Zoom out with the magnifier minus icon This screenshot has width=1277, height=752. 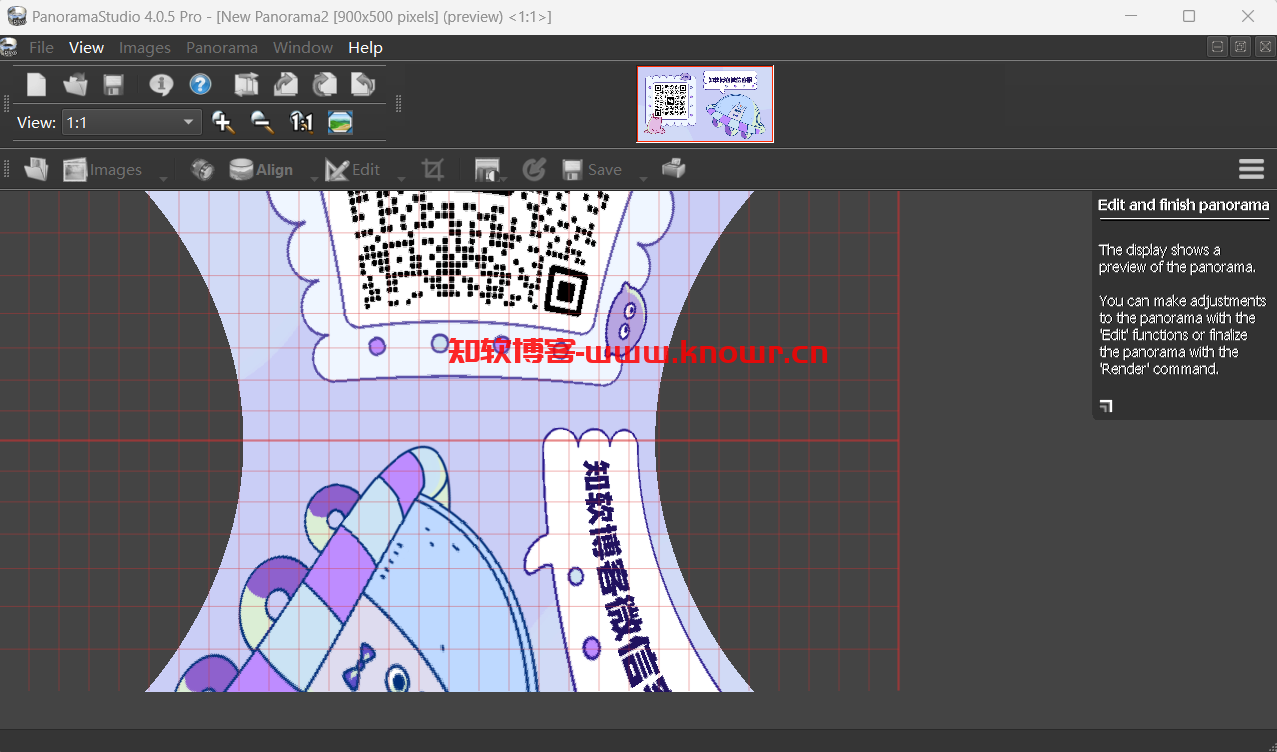[x=261, y=122]
